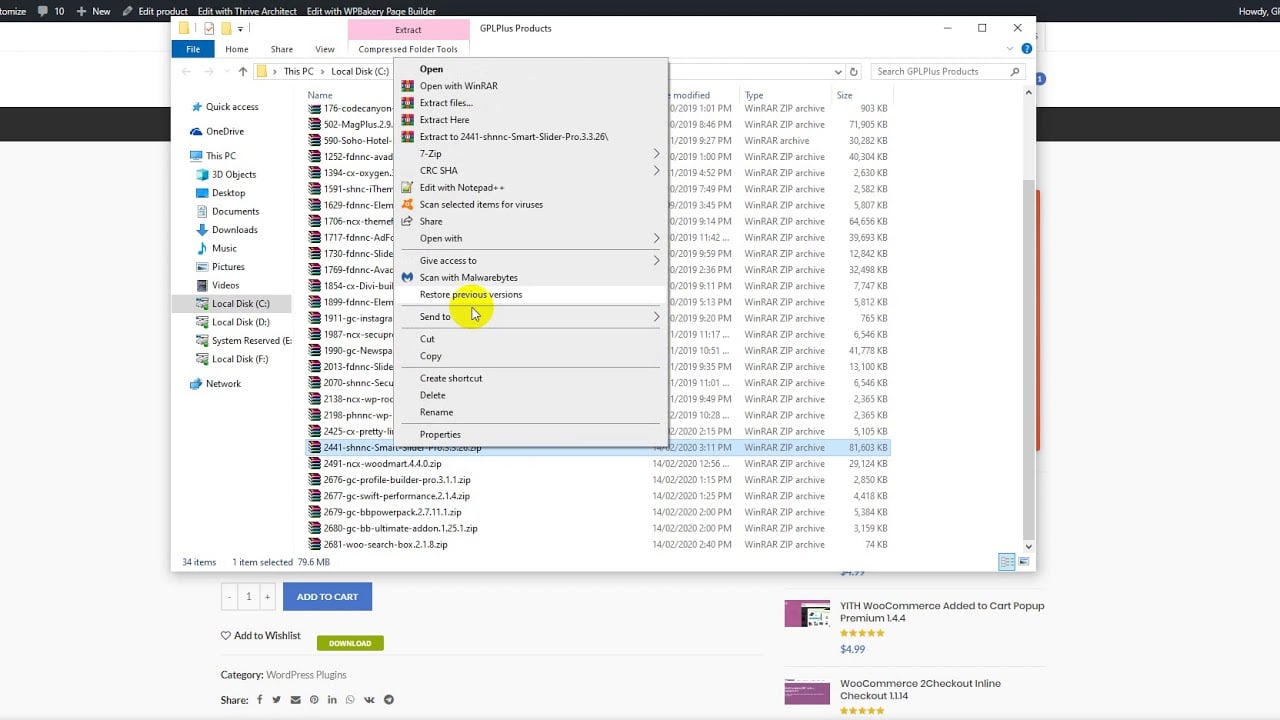This screenshot has height=720, width=1280.
Task: Click the YITH WooCommerce product thumbnail
Action: click(x=807, y=613)
